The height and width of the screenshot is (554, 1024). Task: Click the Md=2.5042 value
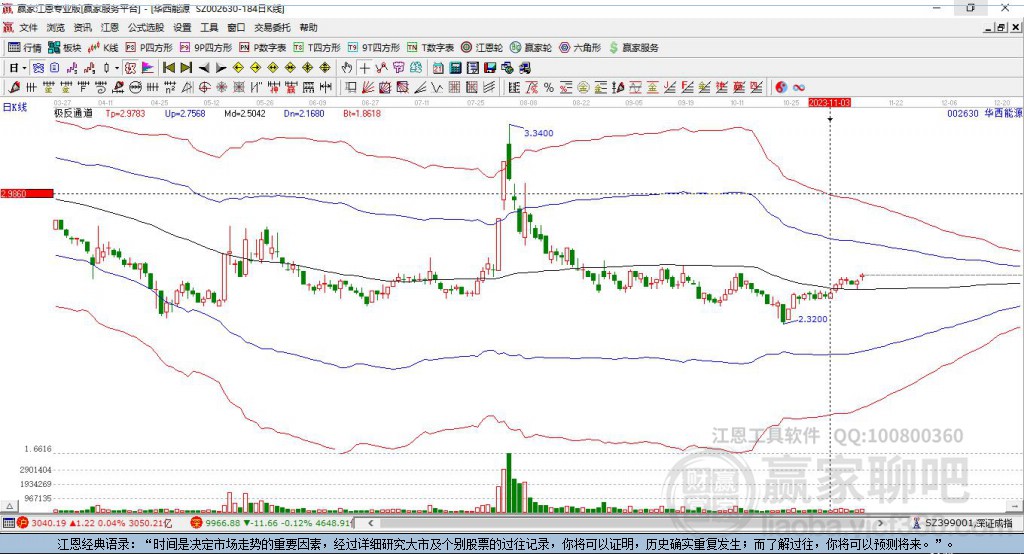click(x=245, y=113)
